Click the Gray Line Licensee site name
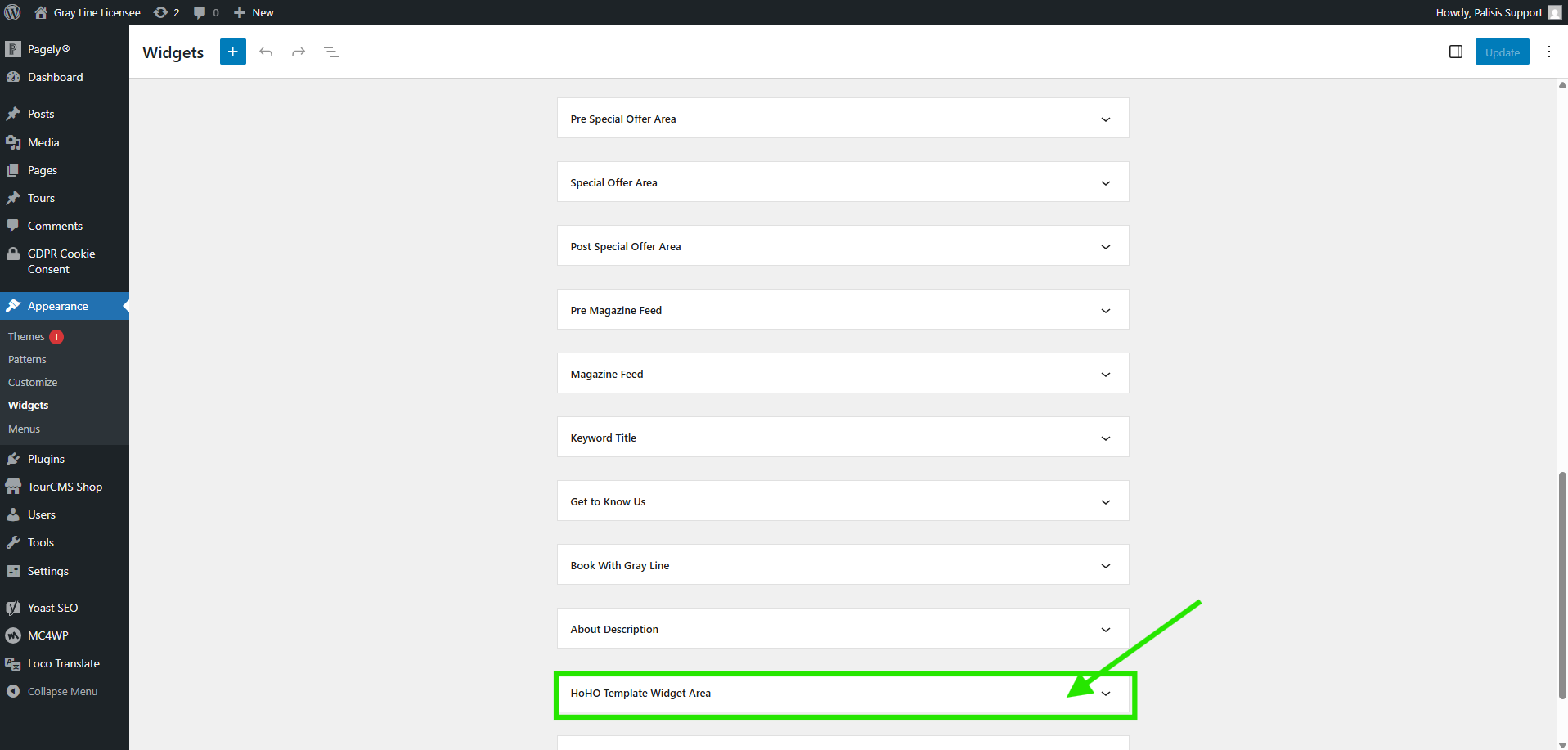Screen dimensions: 1568x750 pyautogui.click(x=97, y=12)
